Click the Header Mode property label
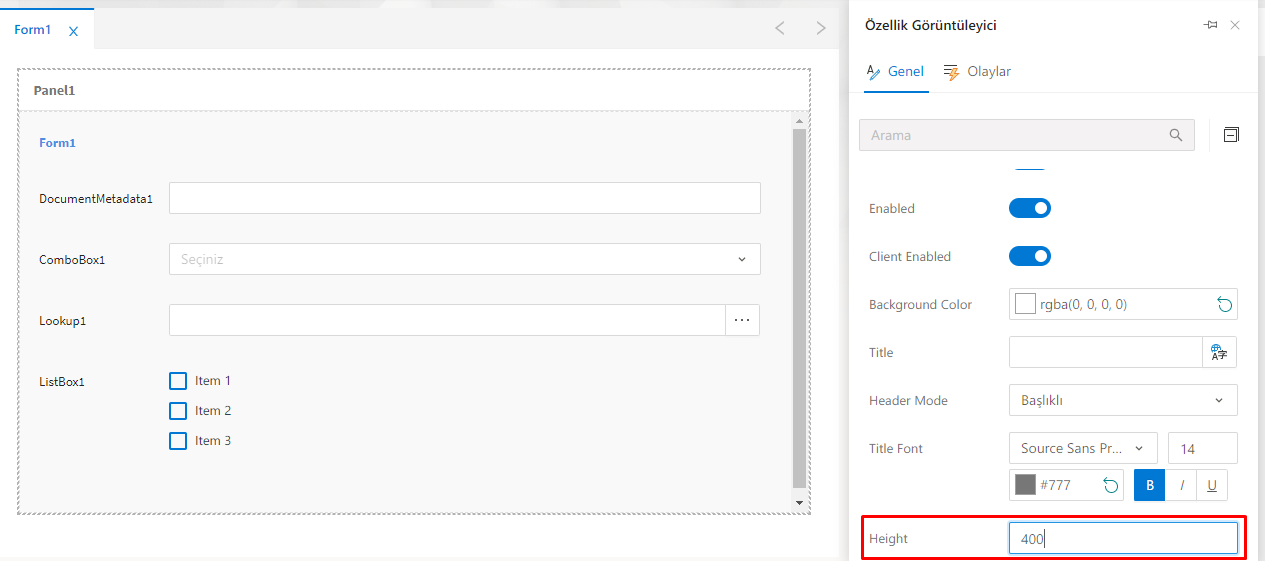Viewport: 1265px width, 561px height. [908, 400]
